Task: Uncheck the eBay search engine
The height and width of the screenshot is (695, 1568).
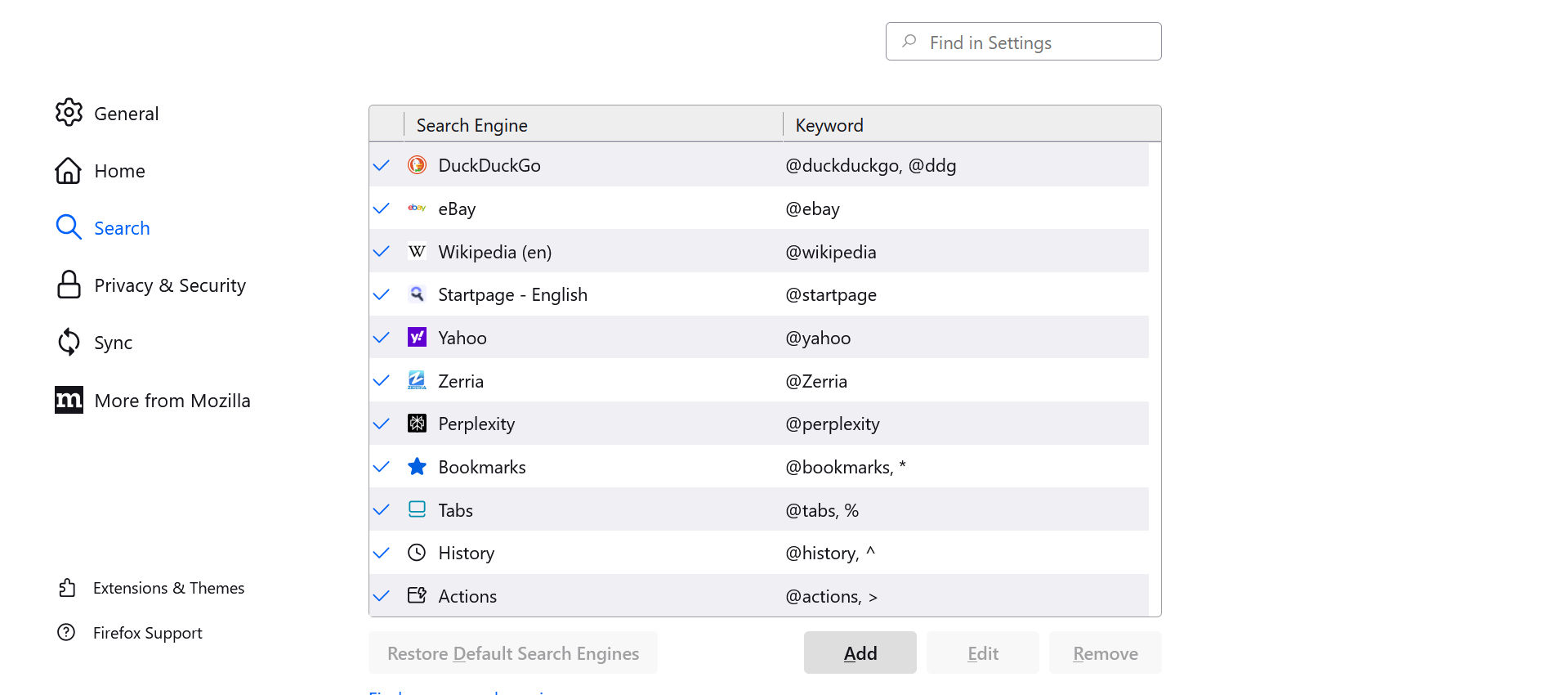Action: pyautogui.click(x=381, y=208)
